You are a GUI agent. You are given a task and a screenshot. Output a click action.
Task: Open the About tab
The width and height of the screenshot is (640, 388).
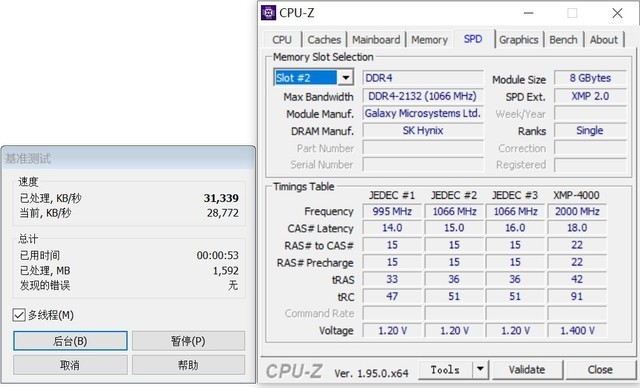[x=604, y=40]
